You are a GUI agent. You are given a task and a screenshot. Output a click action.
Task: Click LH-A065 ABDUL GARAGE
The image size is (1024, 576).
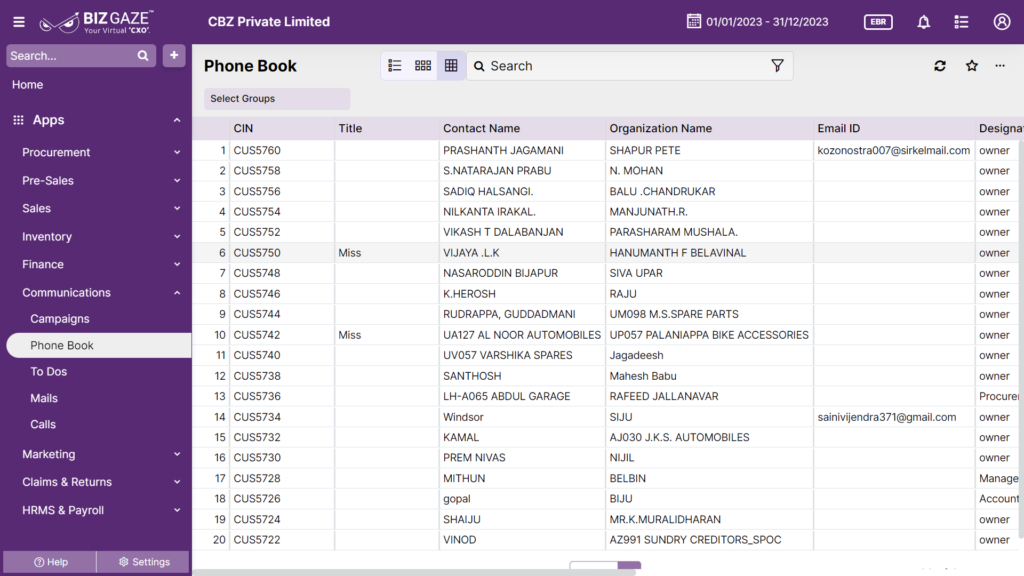[506, 396]
